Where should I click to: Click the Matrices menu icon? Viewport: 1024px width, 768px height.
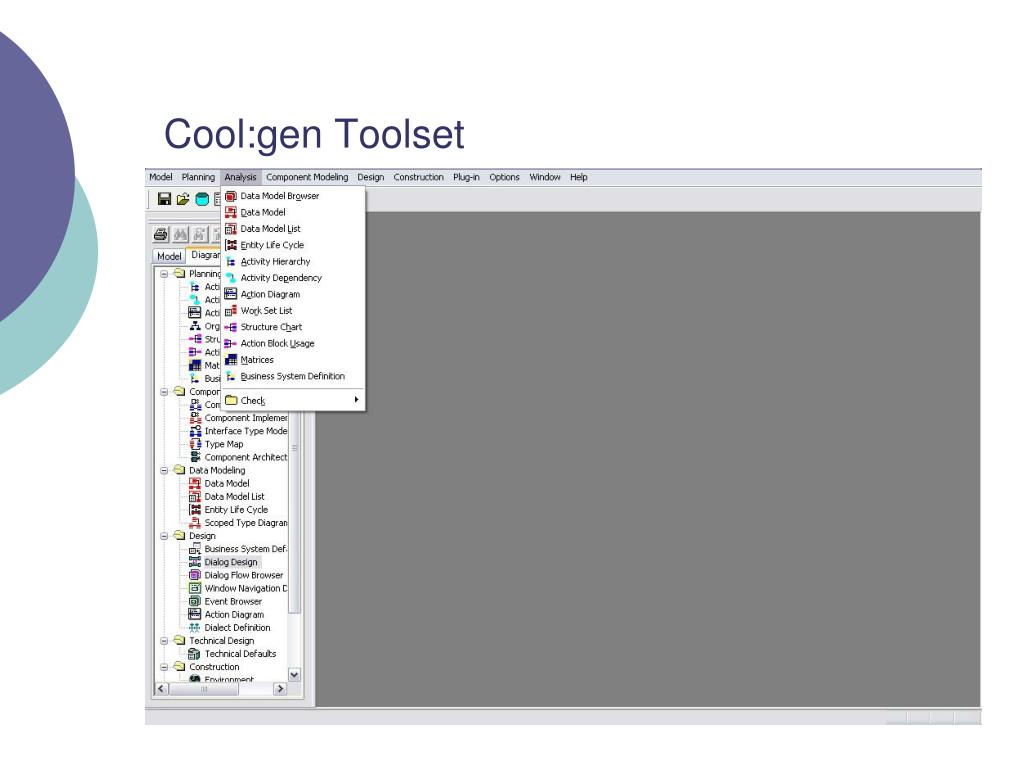(x=231, y=360)
